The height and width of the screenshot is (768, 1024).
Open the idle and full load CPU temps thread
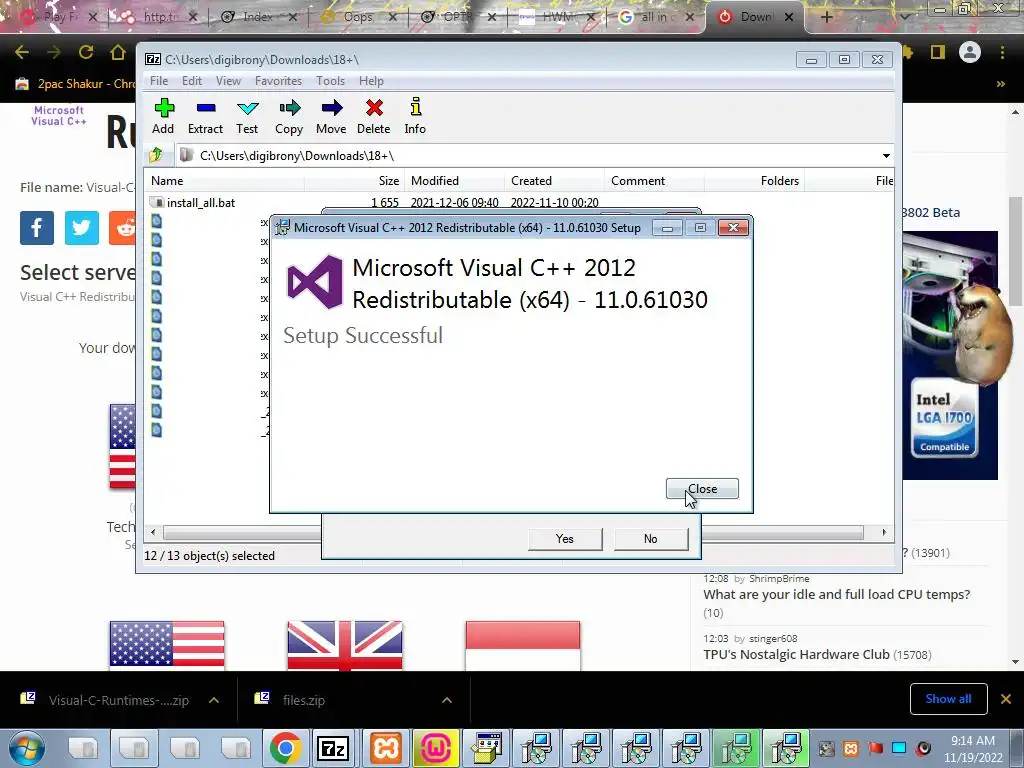(837, 594)
